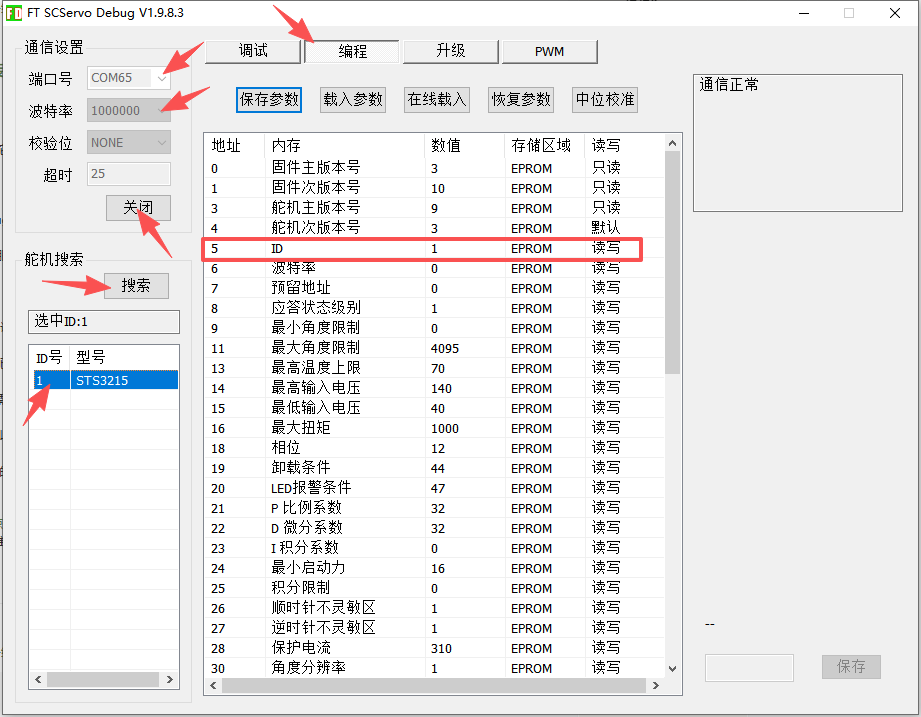
Task: Click the 搜索 servo search button
Action: point(136,285)
